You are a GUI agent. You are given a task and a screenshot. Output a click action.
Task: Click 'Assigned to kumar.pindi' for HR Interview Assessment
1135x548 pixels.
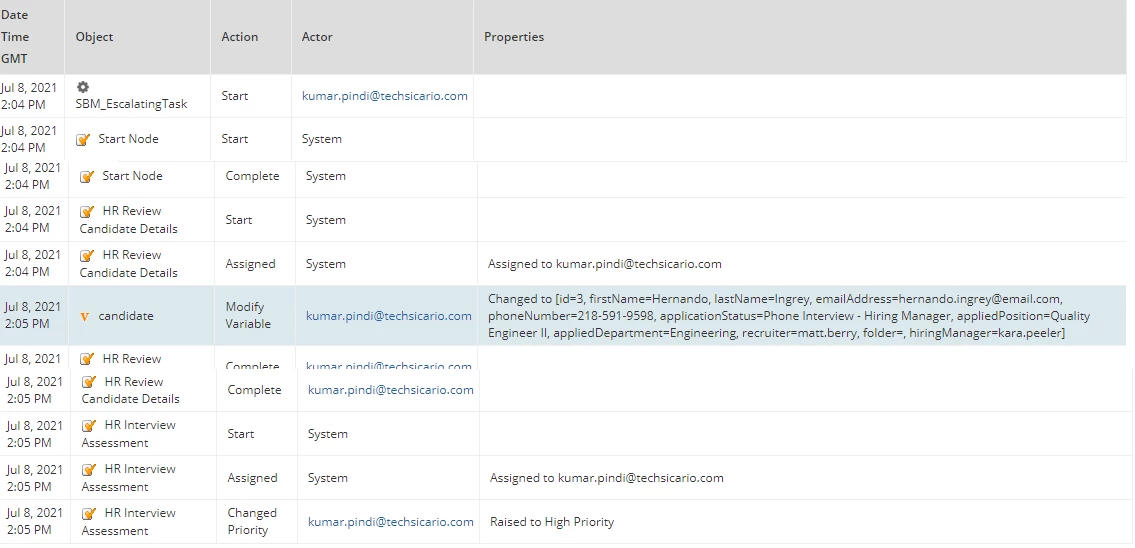click(607, 478)
